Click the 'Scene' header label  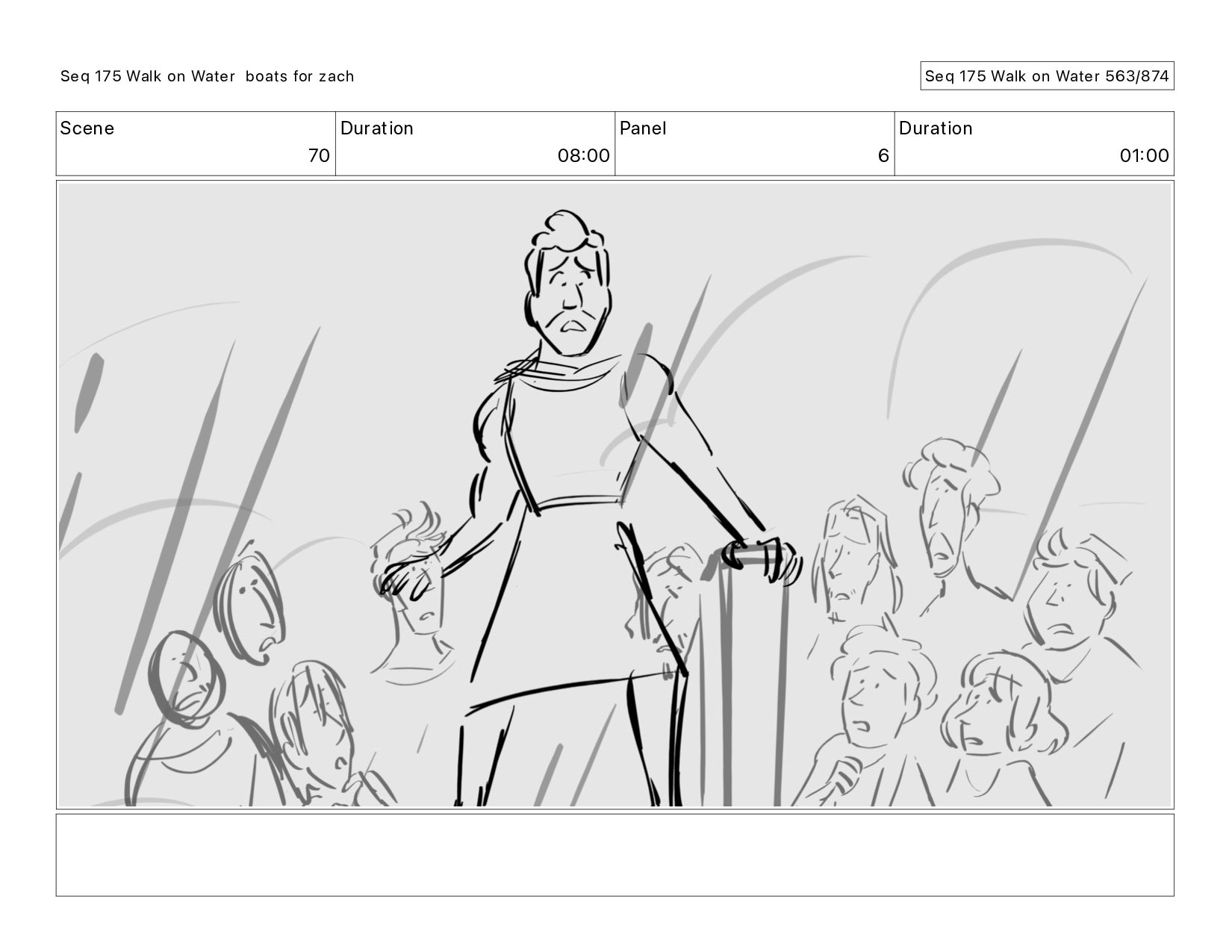87,128
